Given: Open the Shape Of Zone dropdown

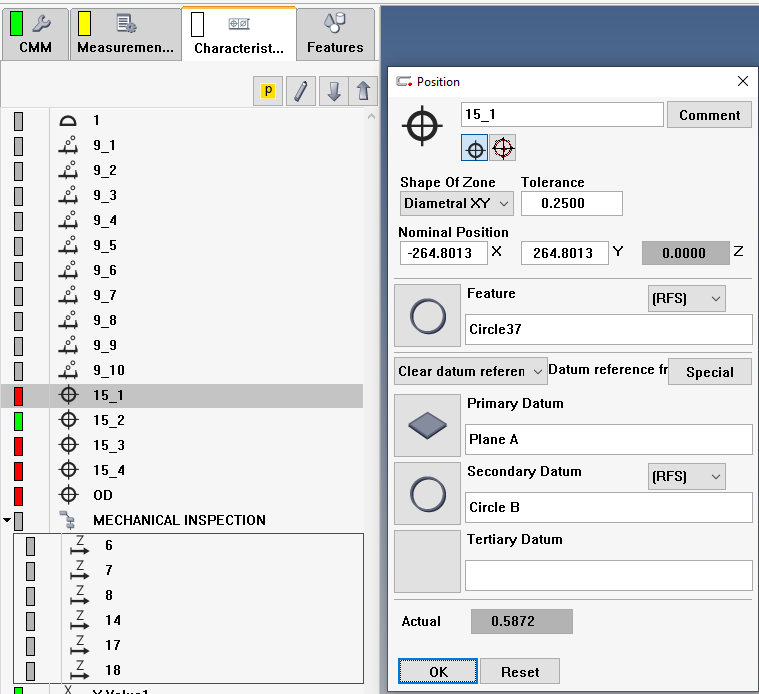Looking at the screenshot, I should coord(456,204).
